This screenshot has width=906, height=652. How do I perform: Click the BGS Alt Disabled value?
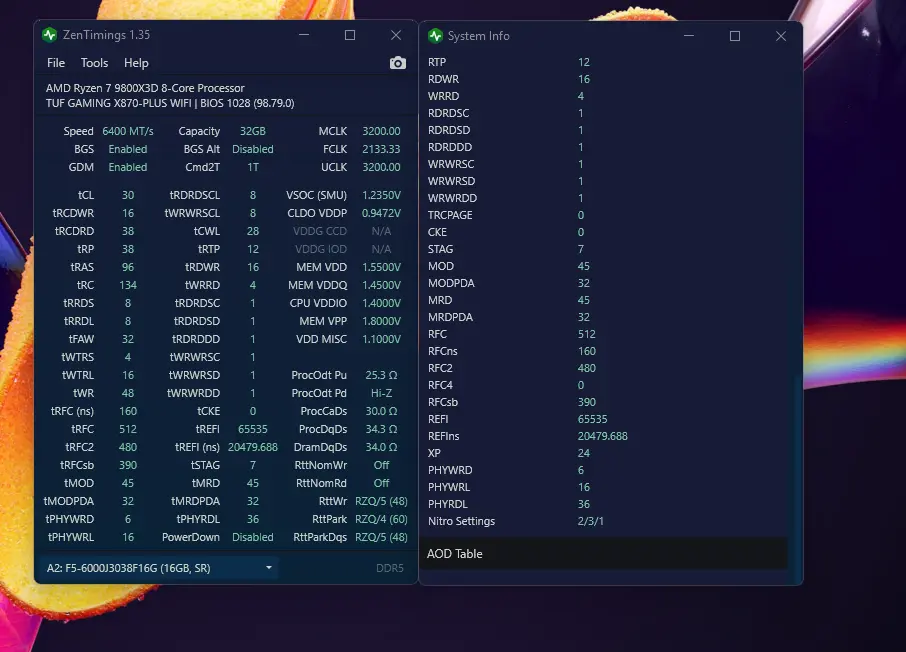253,149
